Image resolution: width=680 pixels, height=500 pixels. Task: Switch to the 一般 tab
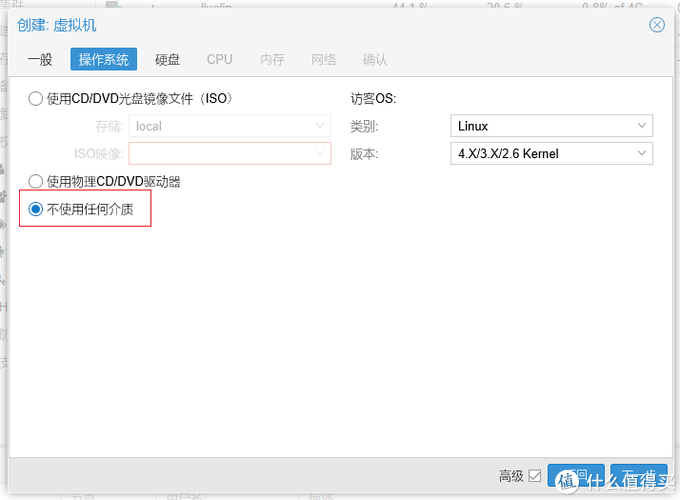tap(40, 59)
